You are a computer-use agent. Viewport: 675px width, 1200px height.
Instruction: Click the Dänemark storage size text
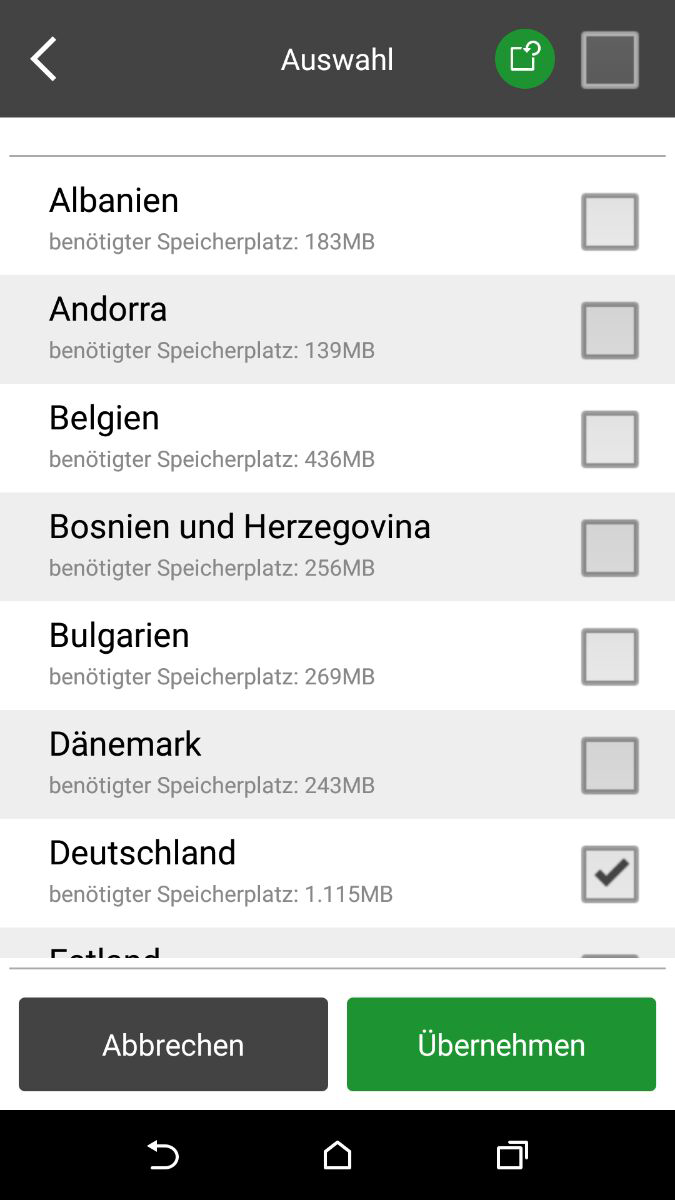[x=212, y=785]
